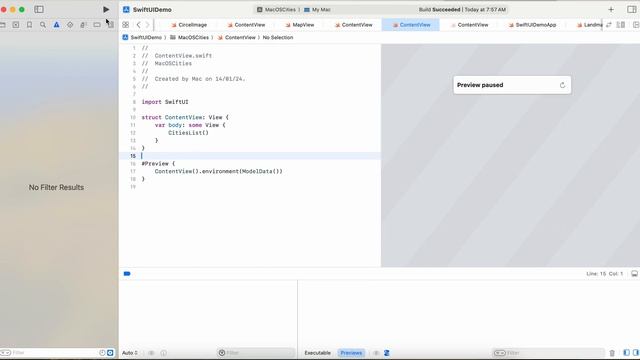This screenshot has height=360, width=640.
Task: Open the test navigator diamond icon
Action: click(x=70, y=25)
